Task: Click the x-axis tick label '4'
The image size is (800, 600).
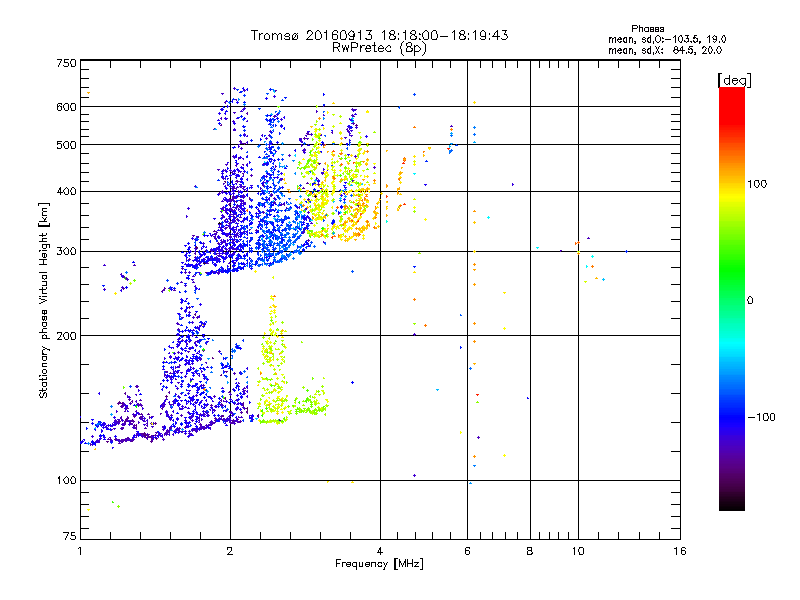Action: tap(380, 551)
